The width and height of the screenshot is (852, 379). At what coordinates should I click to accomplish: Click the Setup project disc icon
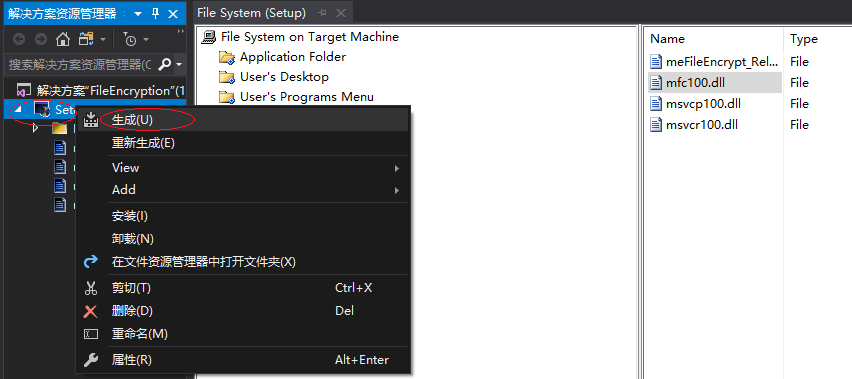pos(42,109)
